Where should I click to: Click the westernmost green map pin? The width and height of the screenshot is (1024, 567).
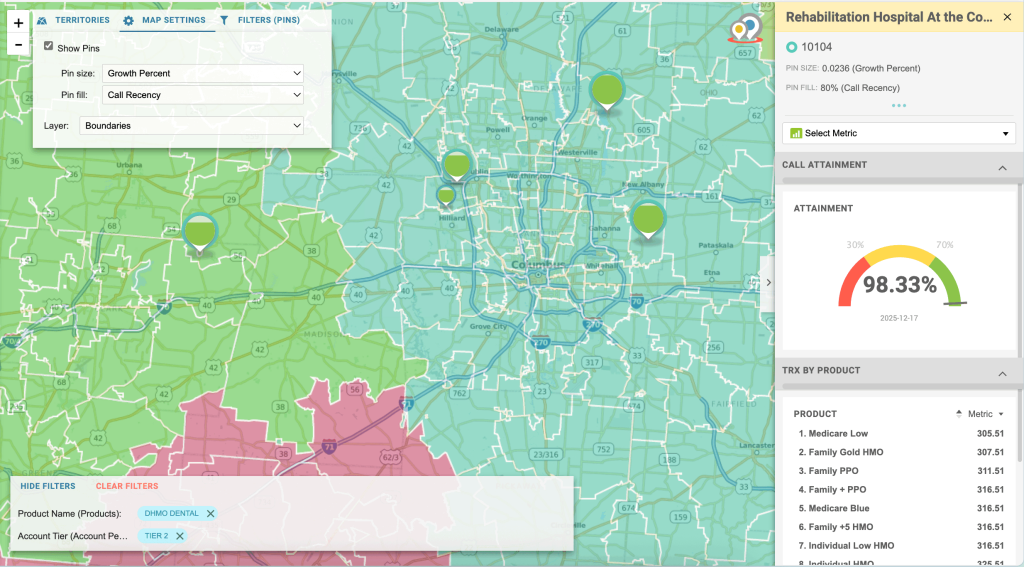pos(200,231)
